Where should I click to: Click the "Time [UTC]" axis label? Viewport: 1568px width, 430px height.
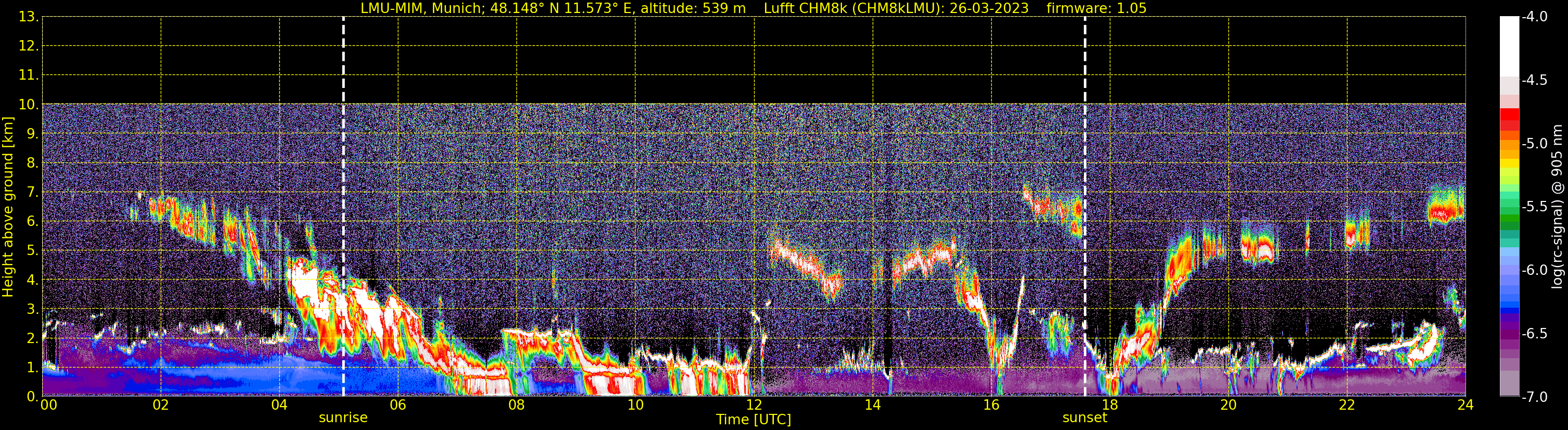[754, 420]
